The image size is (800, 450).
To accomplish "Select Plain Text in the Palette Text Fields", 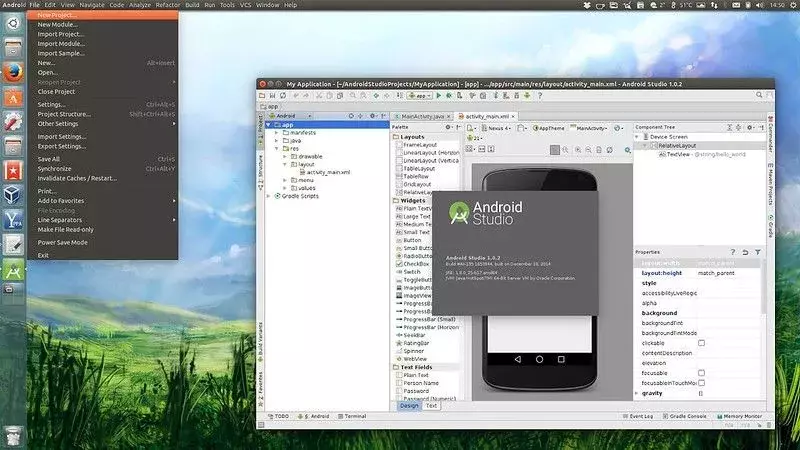I will pyautogui.click(x=412, y=375).
